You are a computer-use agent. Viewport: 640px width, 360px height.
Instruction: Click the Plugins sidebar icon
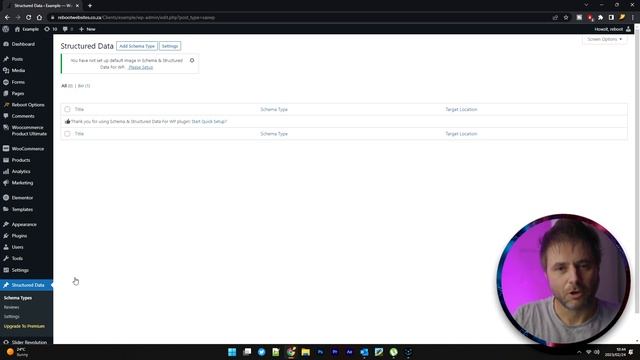tap(6, 236)
